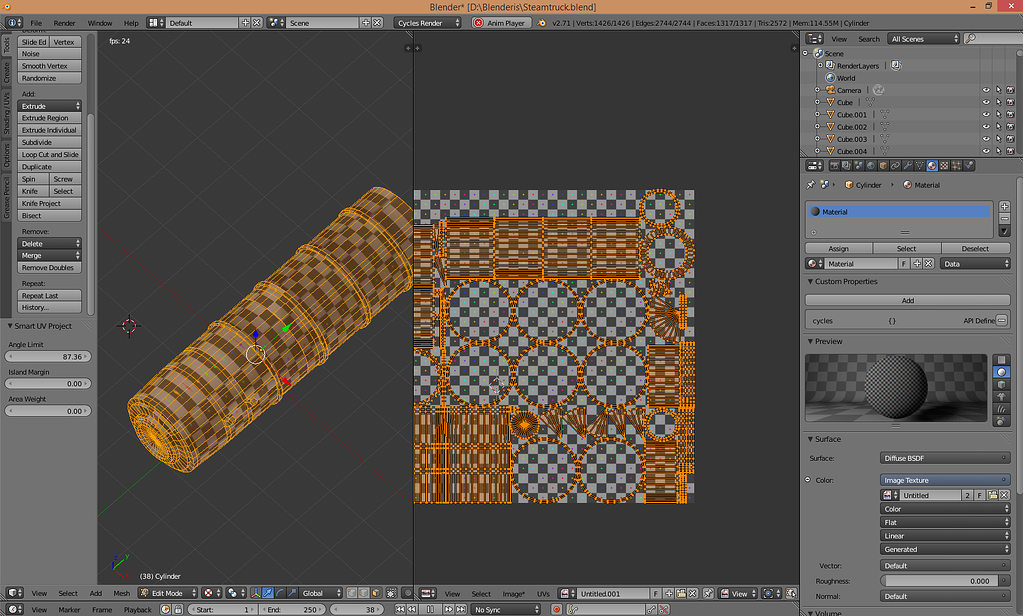Open the Edit Mode selector dropdown

(x=168, y=593)
